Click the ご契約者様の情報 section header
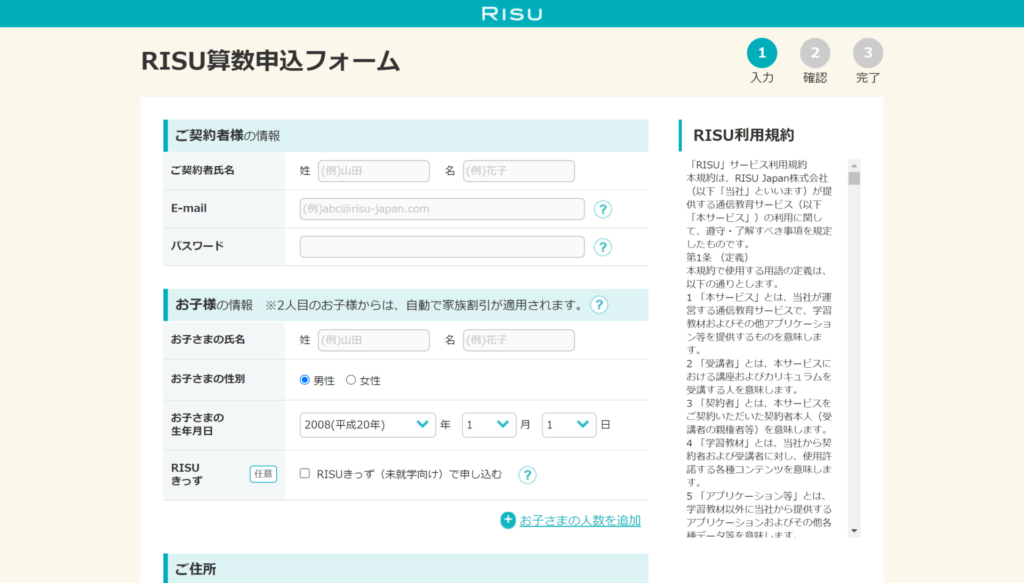1024x583 pixels. coord(406,136)
